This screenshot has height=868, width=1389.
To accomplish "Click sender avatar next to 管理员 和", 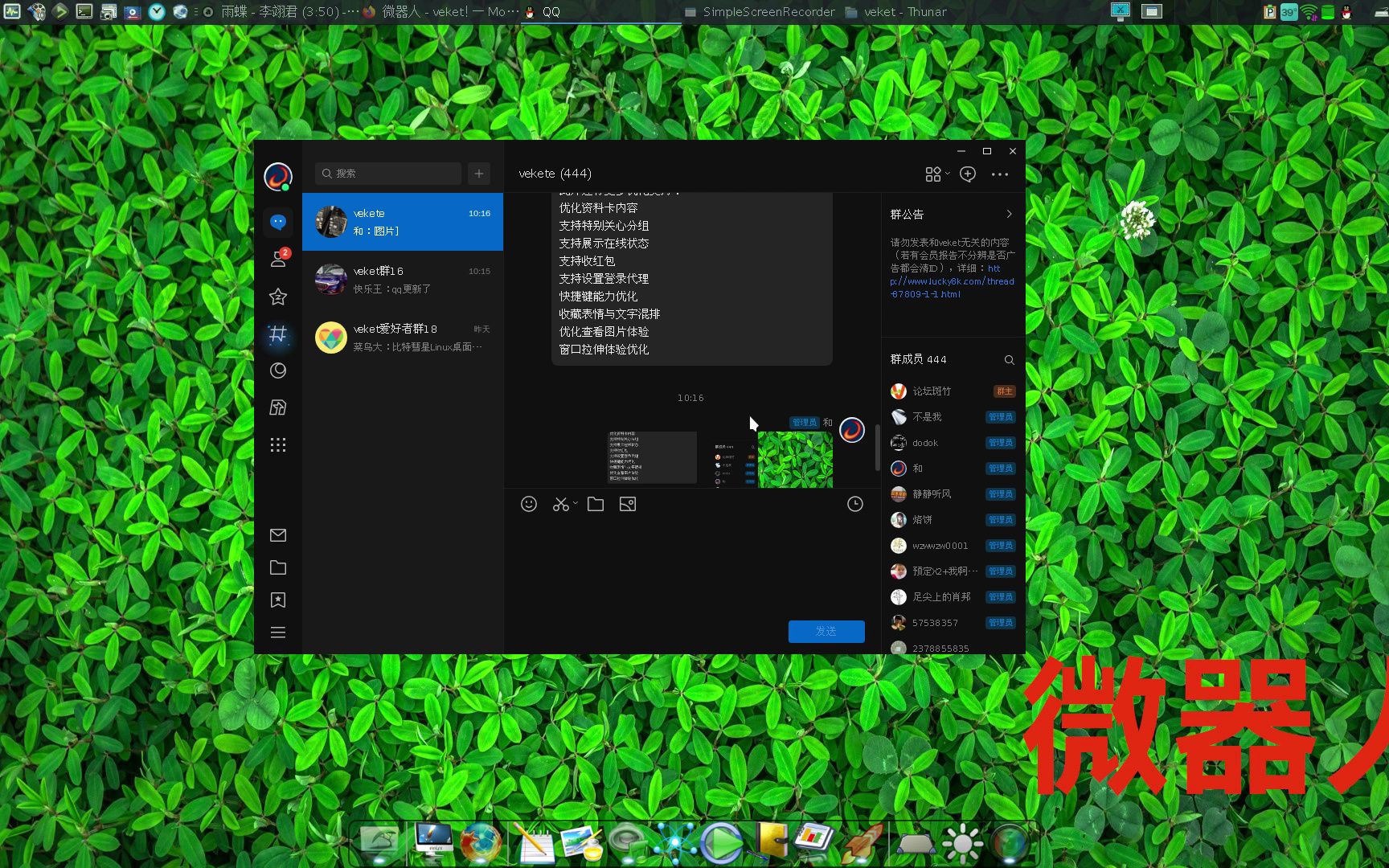I will [852, 430].
